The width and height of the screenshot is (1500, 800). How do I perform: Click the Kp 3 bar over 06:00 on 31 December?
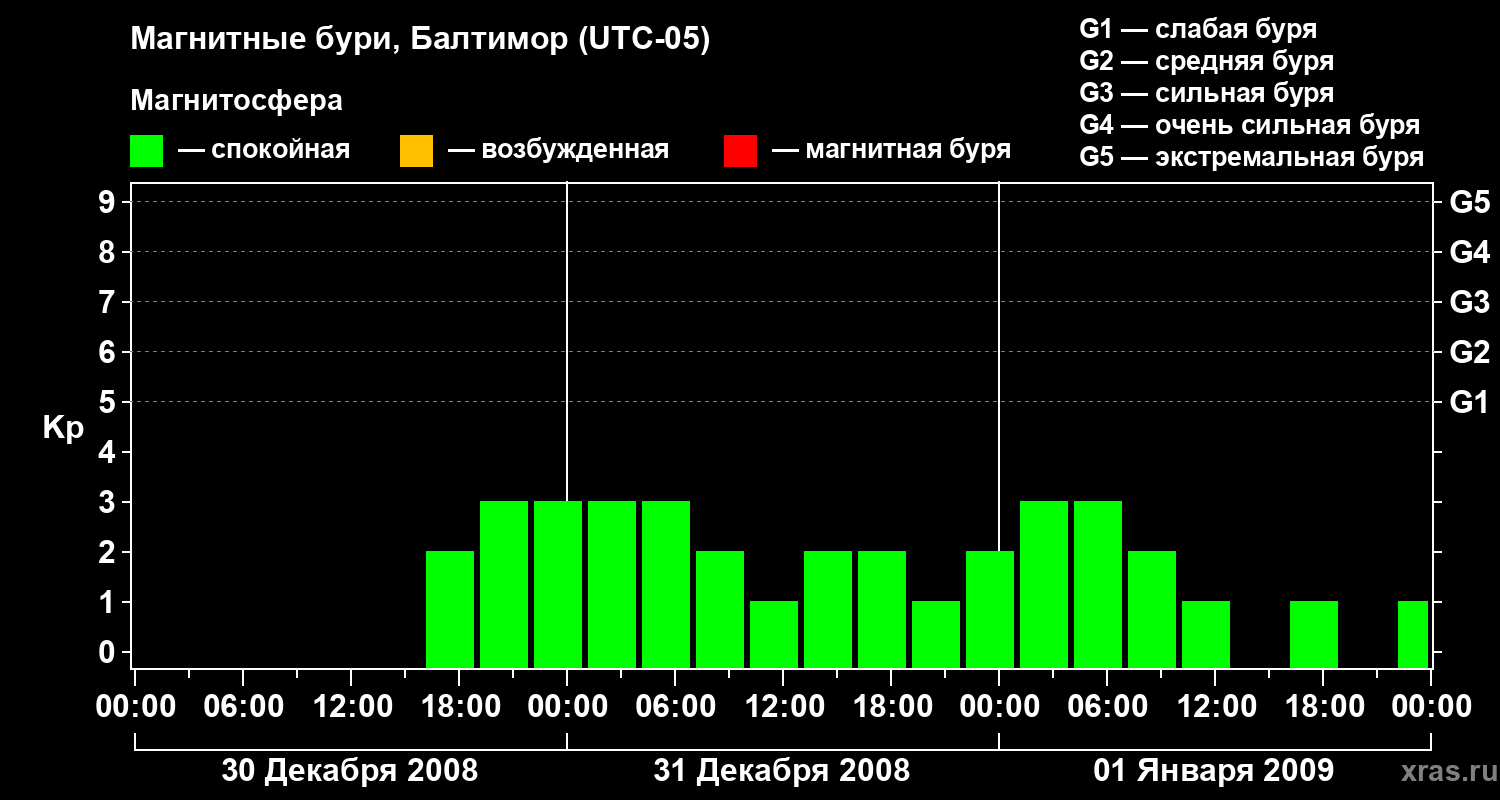click(x=666, y=584)
